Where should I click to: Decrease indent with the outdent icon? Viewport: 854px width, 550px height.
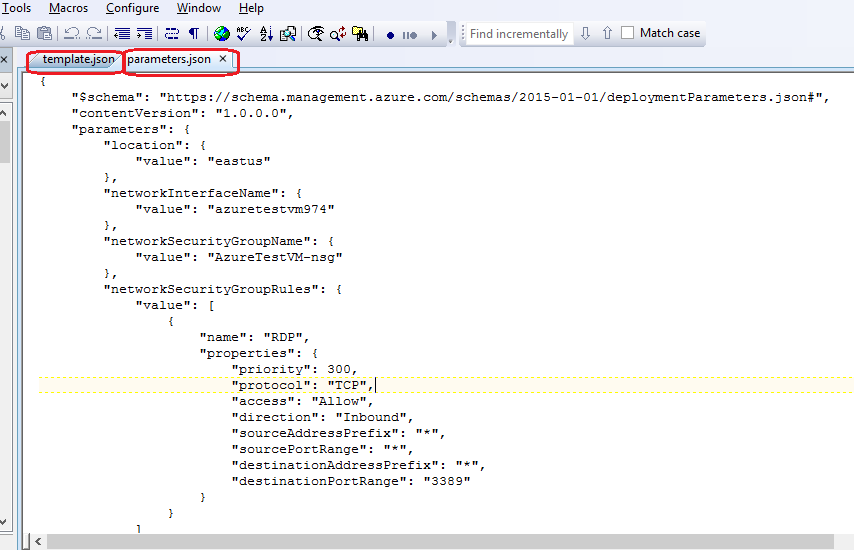(121, 34)
